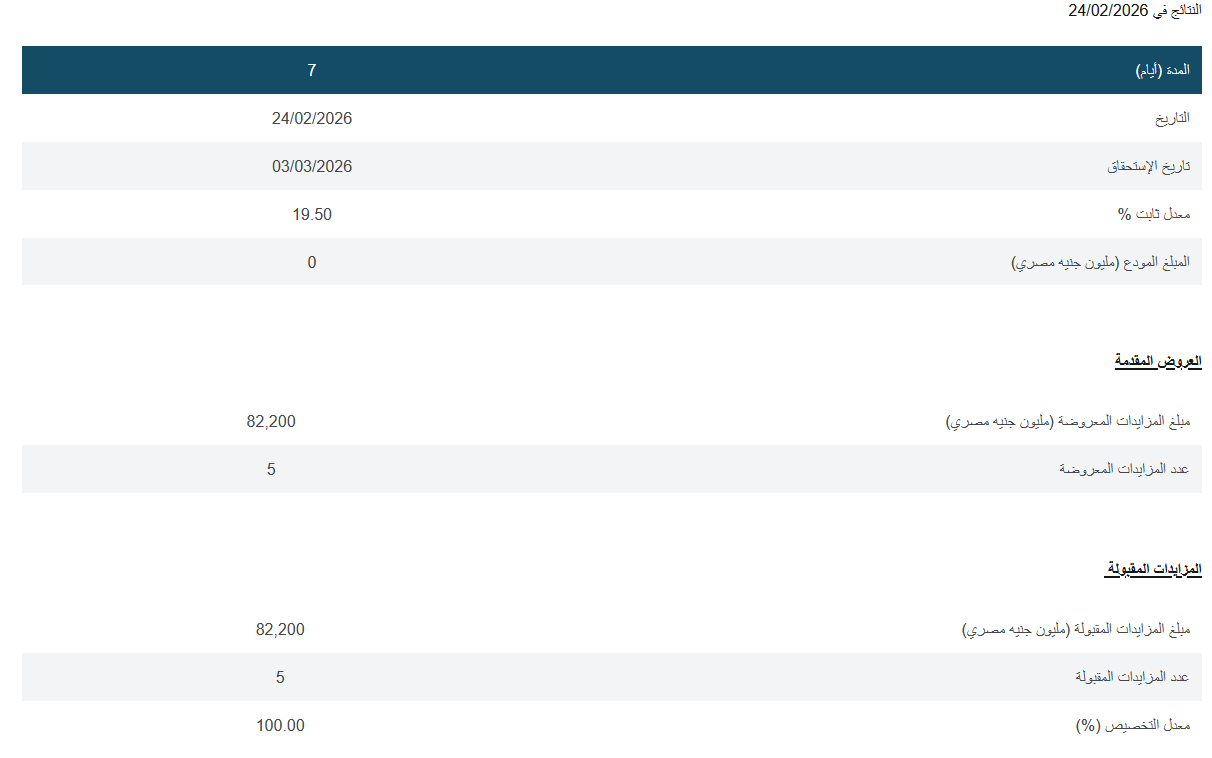
Task: Select the تاريخ الإستحقاق label
Action: click(1148, 166)
